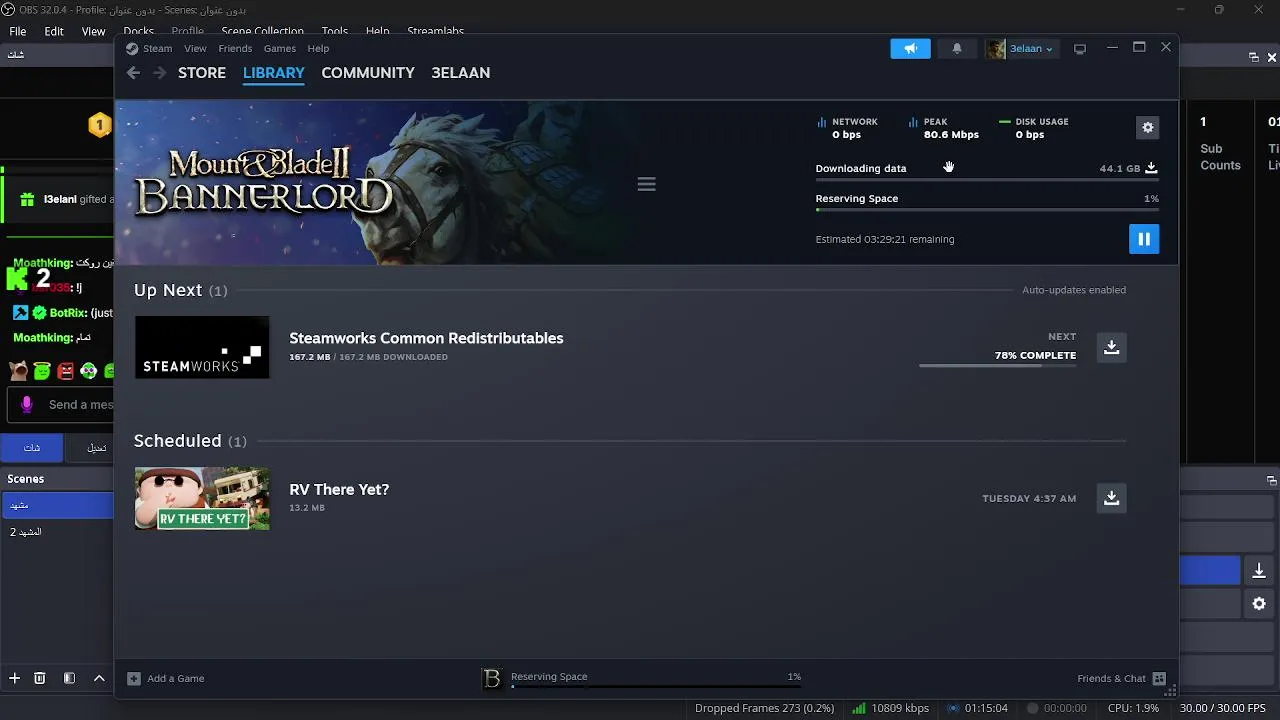Viewport: 1280px width, 720px height.
Task: Click the Auto-updates enabled label
Action: pyautogui.click(x=1074, y=290)
